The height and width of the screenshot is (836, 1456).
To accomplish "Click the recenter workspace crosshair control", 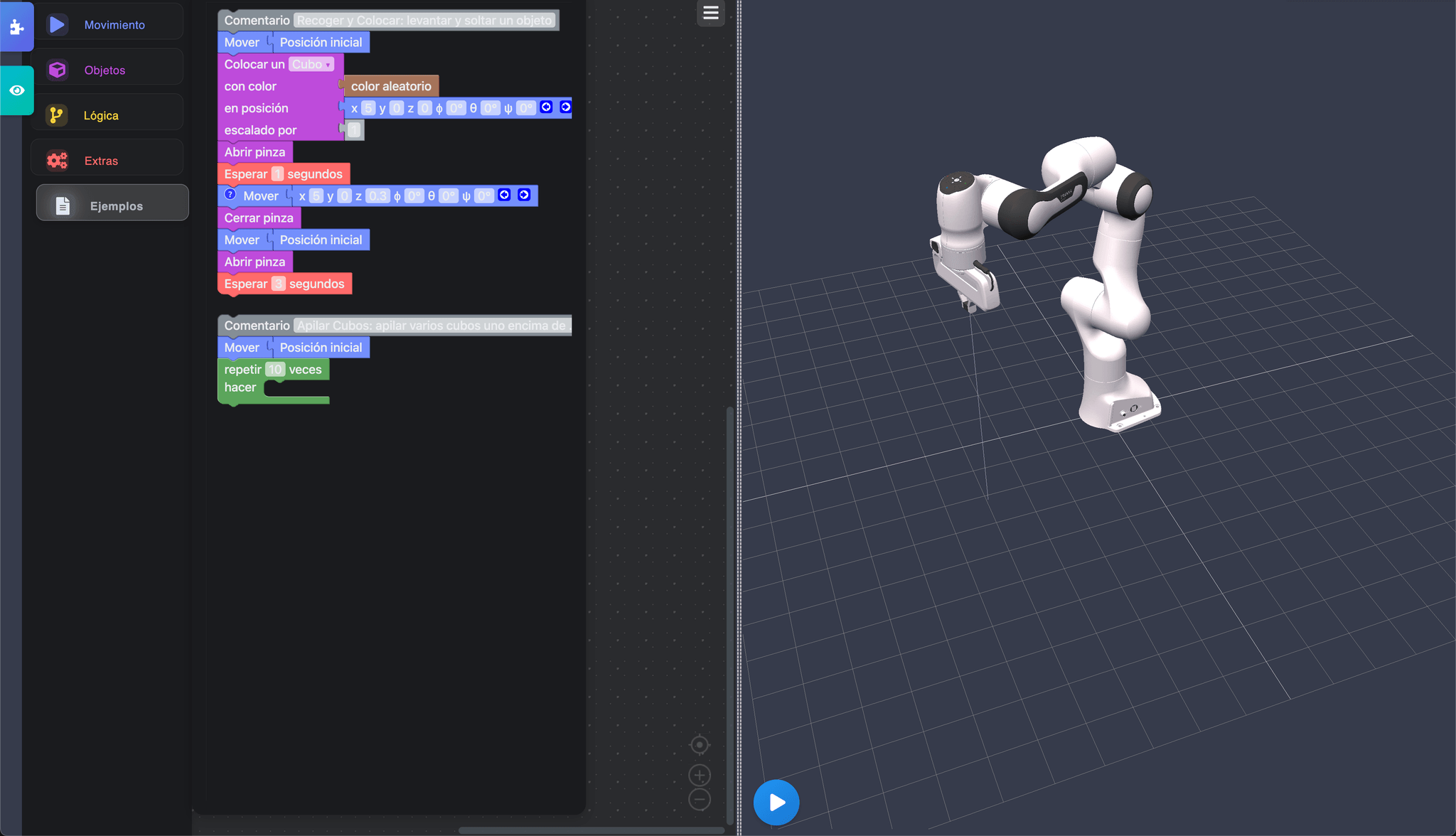I will (x=700, y=744).
